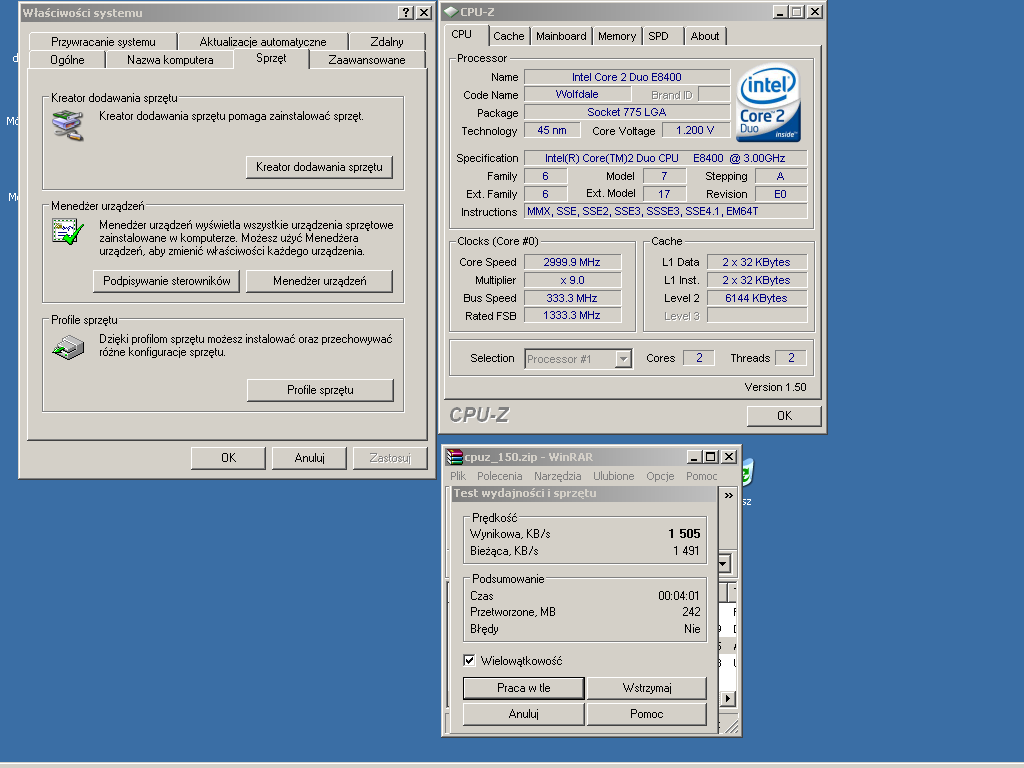1024x768 pixels.
Task: Click the Kreator dodawania sprzętu button
Action: point(319,167)
